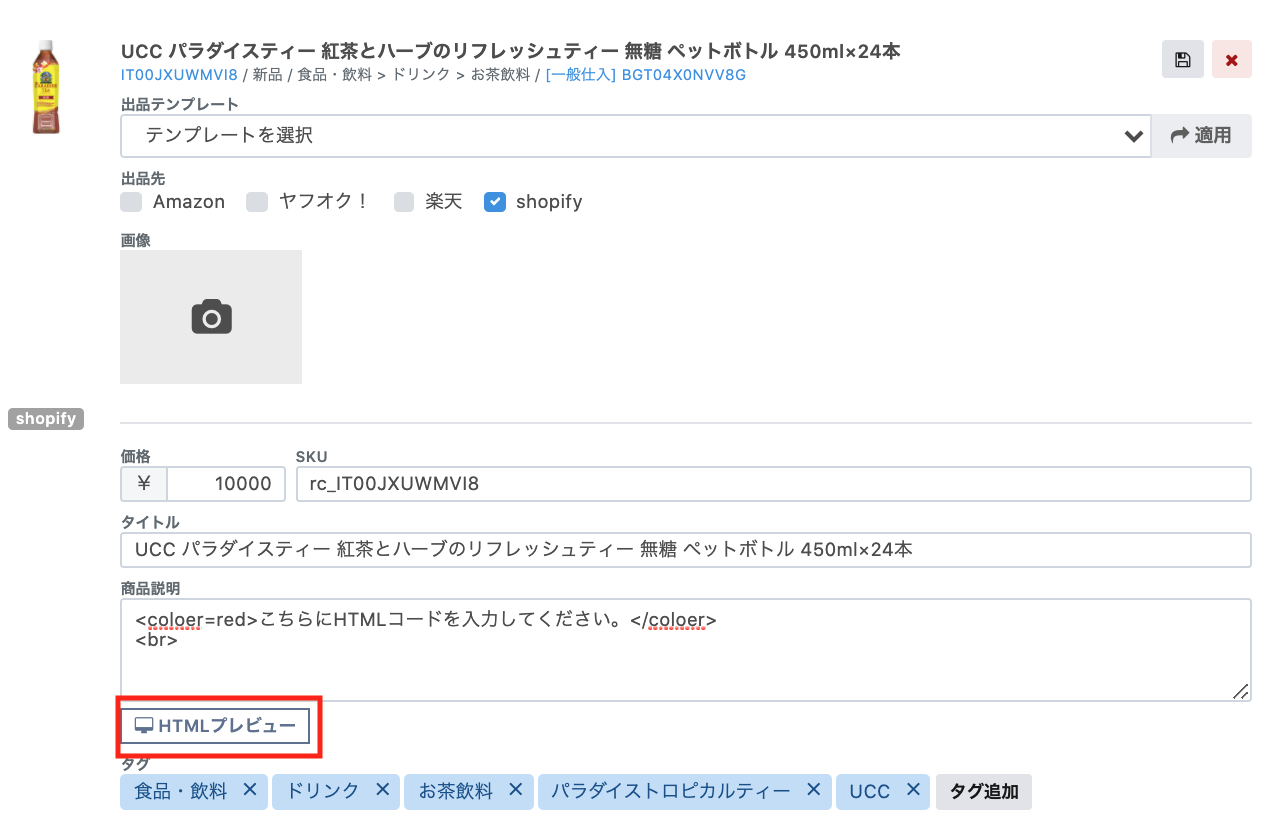Click the タグ追加 button

(984, 792)
